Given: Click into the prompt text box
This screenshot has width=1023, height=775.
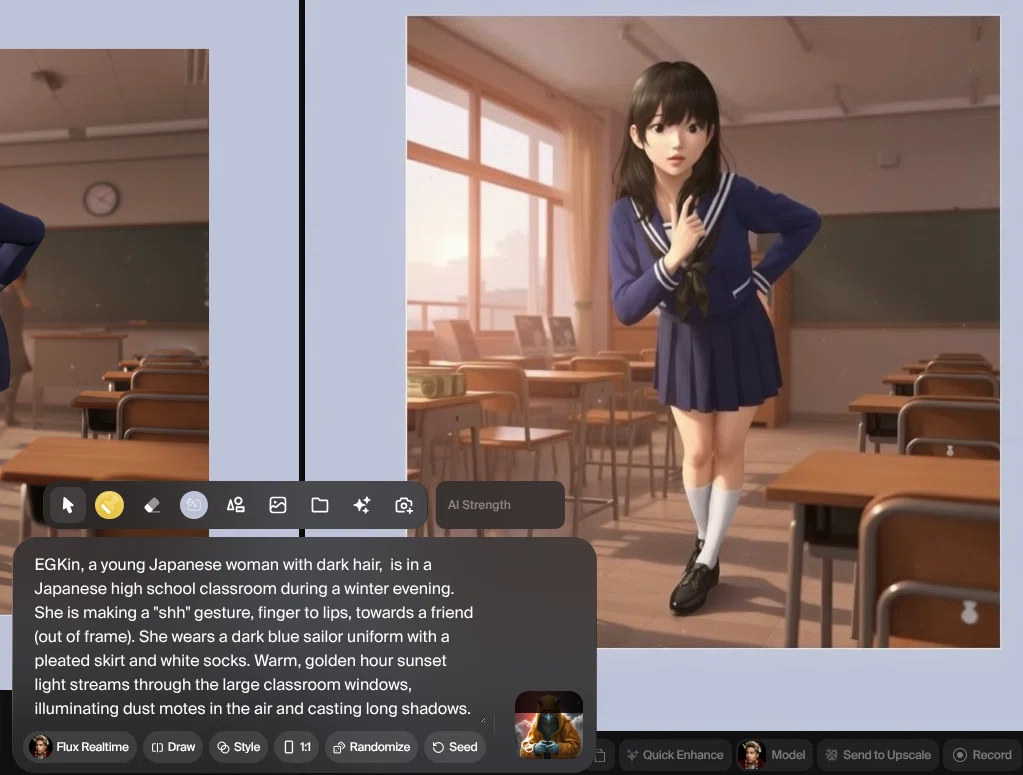Looking at the screenshot, I should (253, 636).
